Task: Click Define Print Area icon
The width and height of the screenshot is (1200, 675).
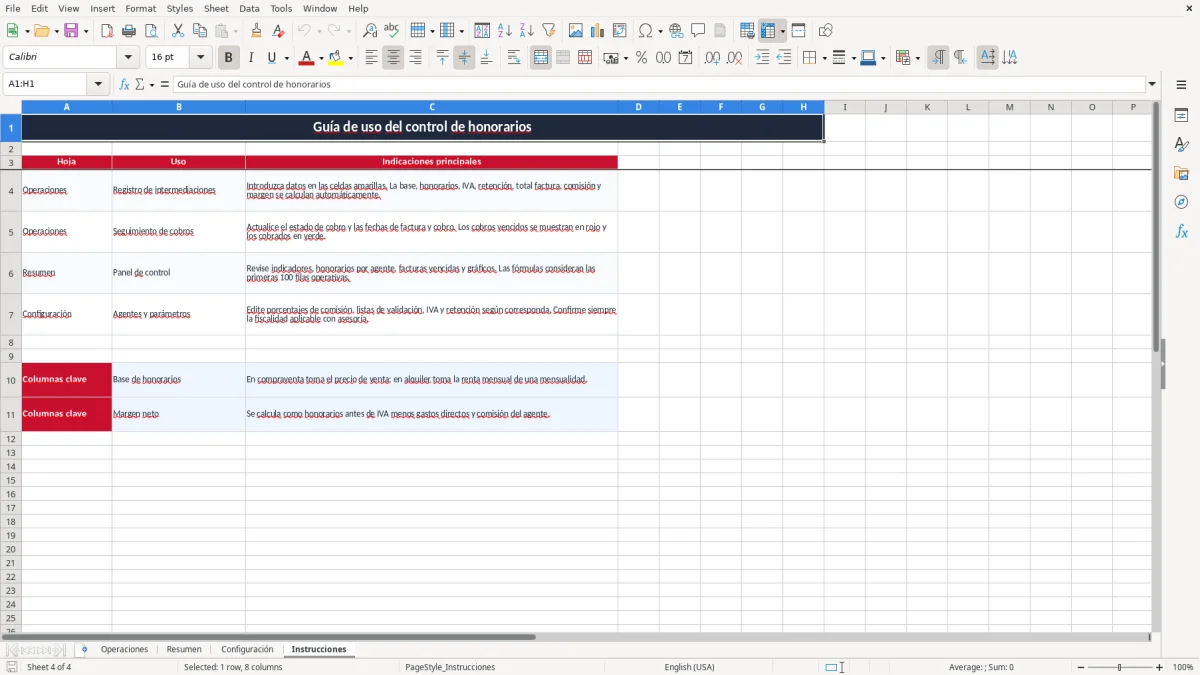Action: click(747, 31)
